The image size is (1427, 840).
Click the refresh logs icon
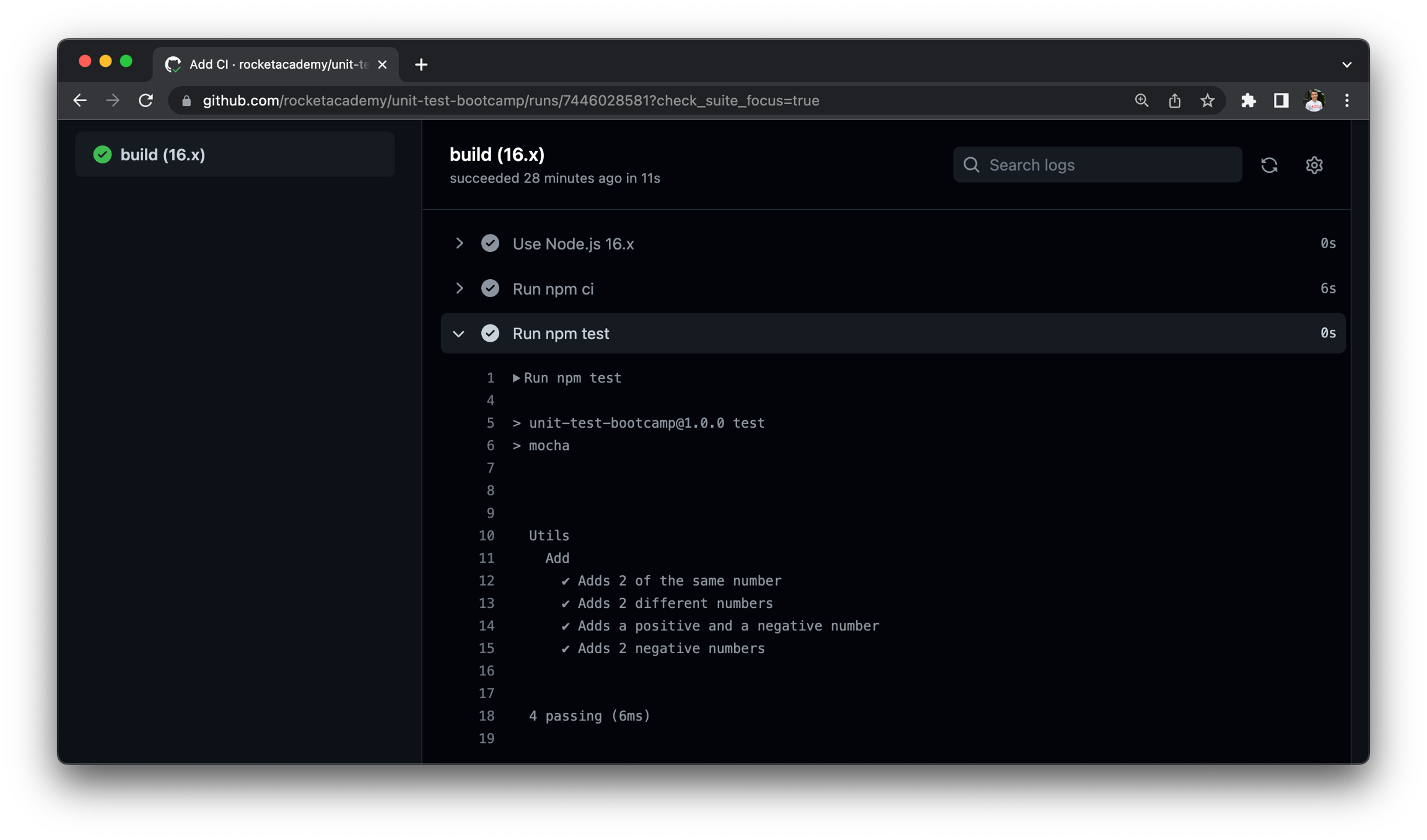tap(1269, 165)
